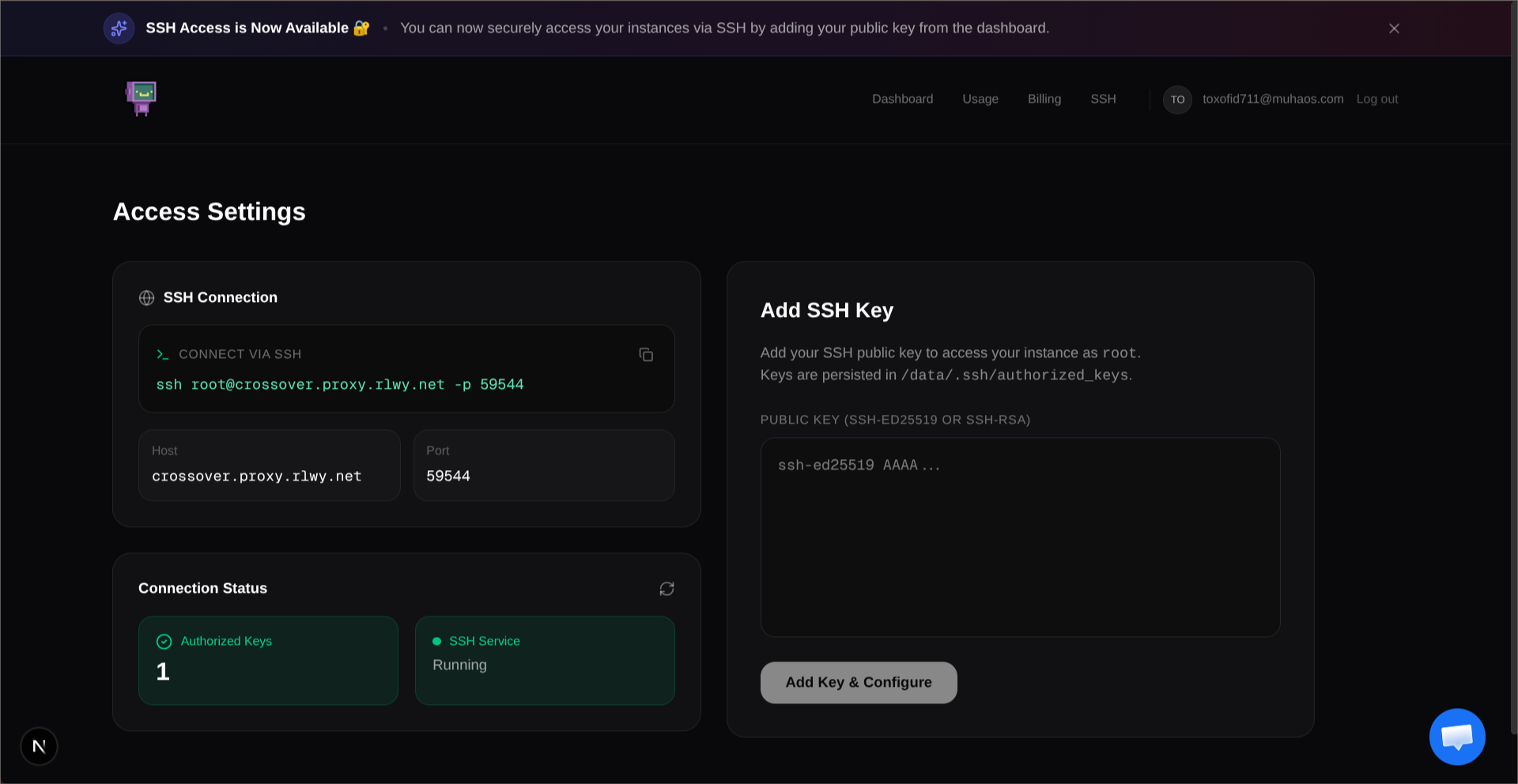This screenshot has height=784, width=1518.
Task: Click the sparkle icon in the announcement banner
Action: tap(119, 28)
